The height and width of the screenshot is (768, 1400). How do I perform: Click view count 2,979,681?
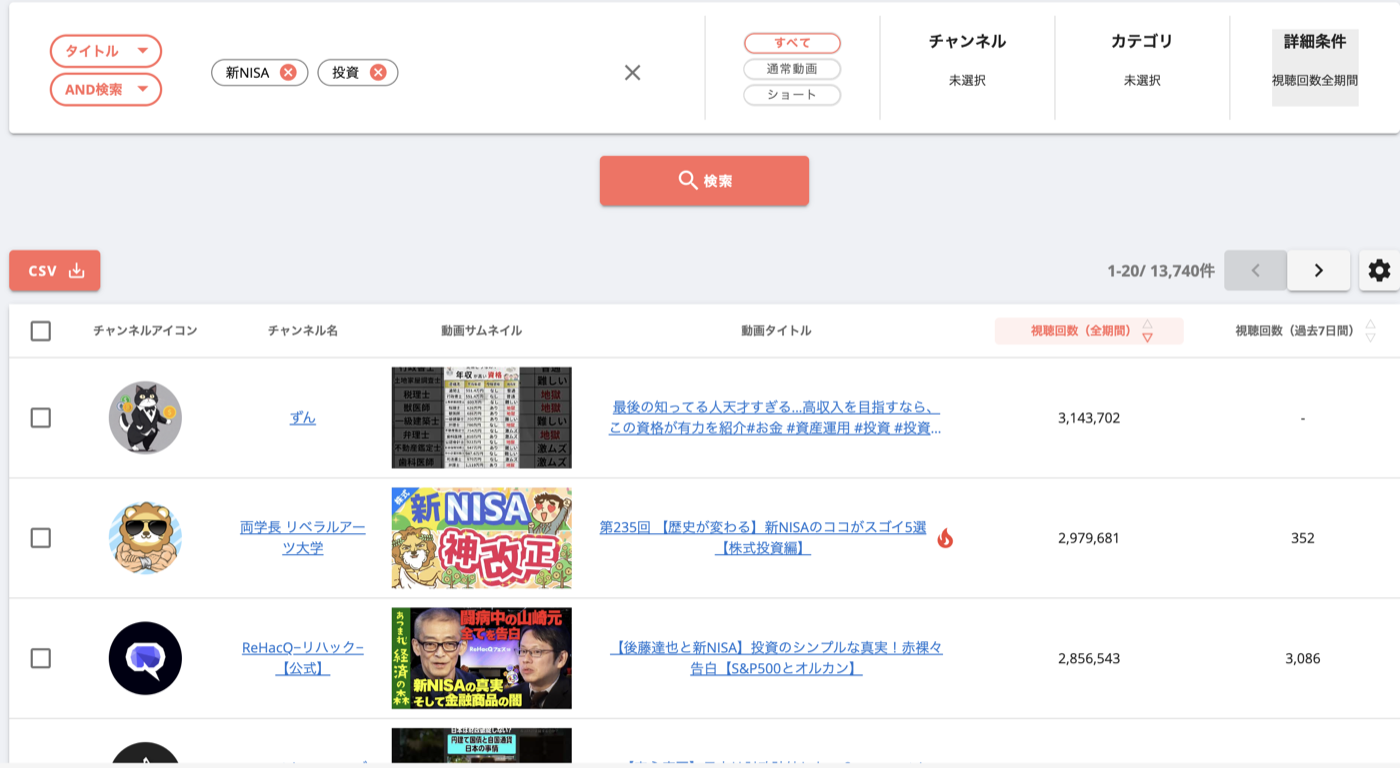click(x=1089, y=538)
